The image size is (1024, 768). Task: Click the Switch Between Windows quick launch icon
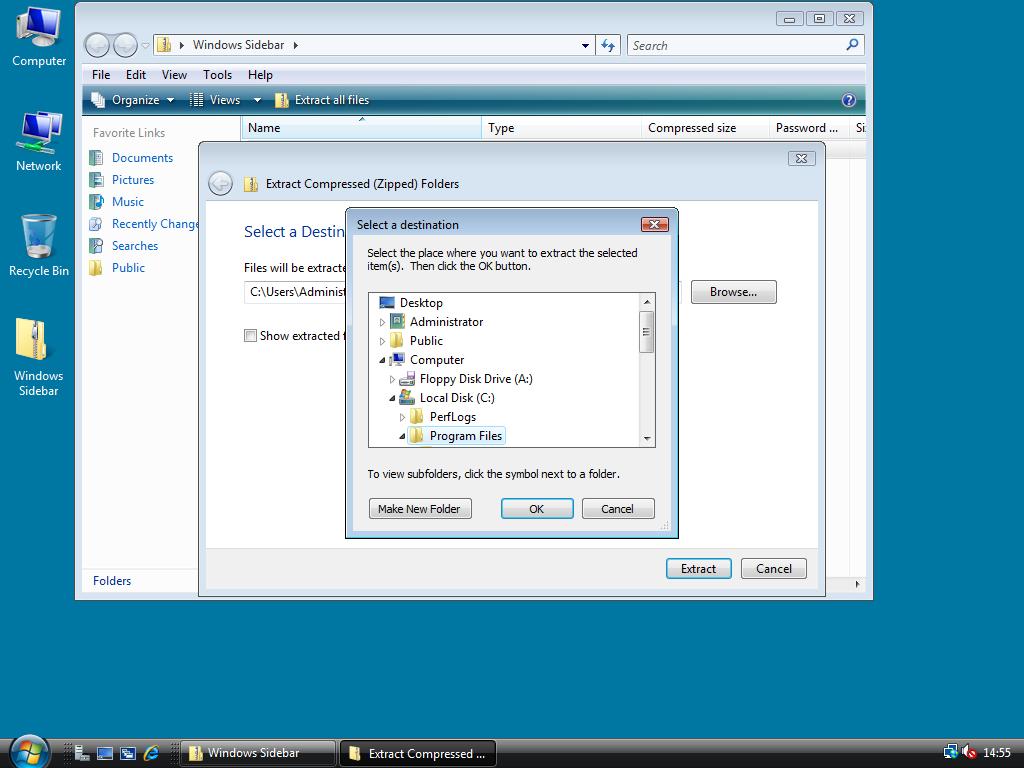coord(128,753)
